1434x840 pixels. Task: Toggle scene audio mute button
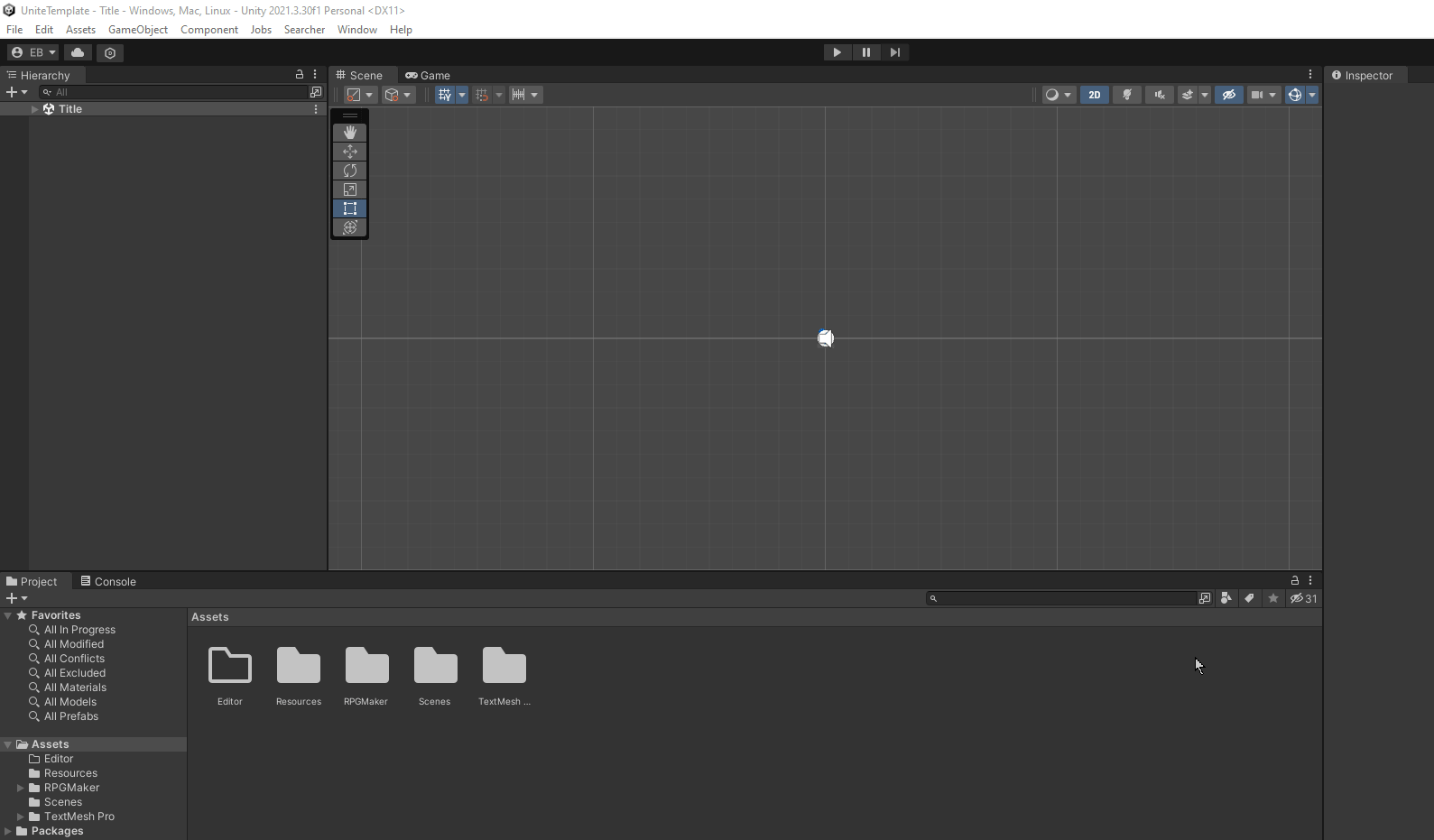[x=1160, y=95]
